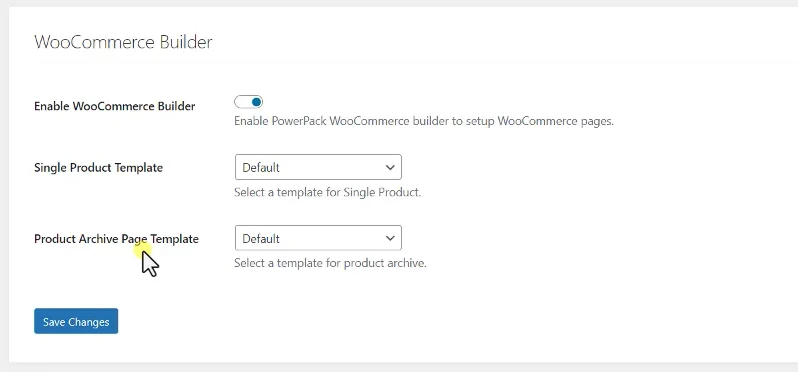This screenshot has height=372, width=798.
Task: Toggle the Enable WooCommerce Builder switch
Action: click(x=248, y=102)
